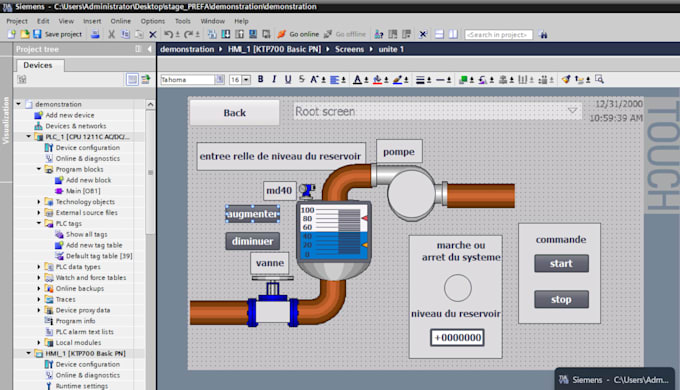Select Main [OB1] in project tree

click(83, 191)
